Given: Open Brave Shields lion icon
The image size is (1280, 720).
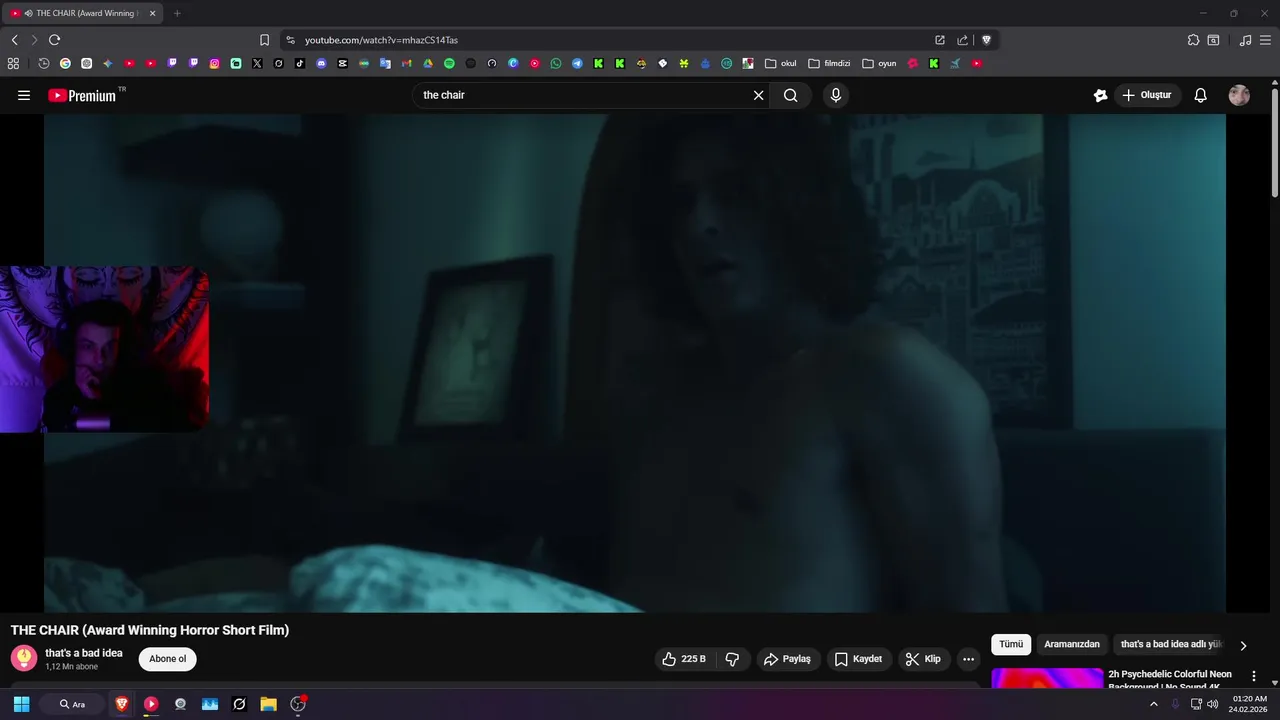Looking at the screenshot, I should [986, 40].
